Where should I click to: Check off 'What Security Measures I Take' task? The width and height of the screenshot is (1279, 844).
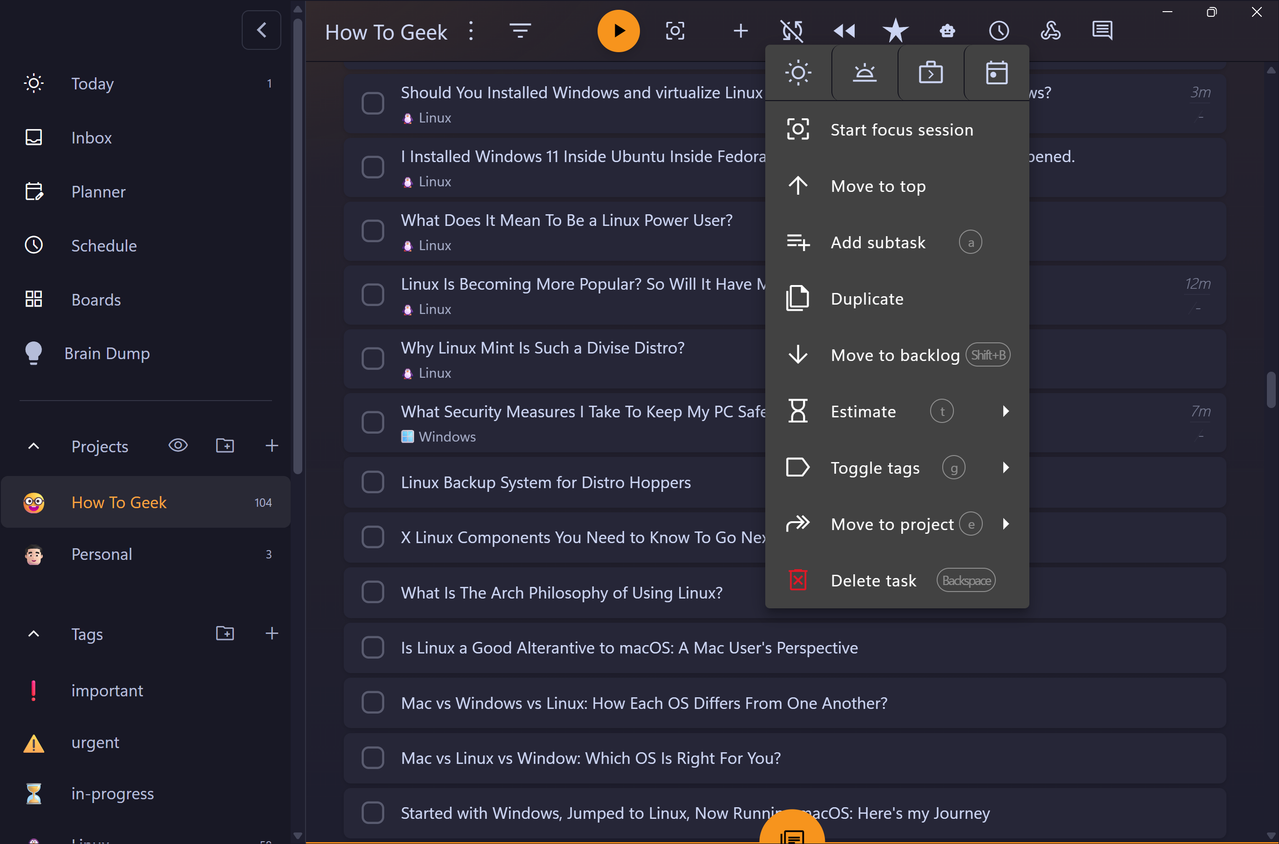click(373, 422)
